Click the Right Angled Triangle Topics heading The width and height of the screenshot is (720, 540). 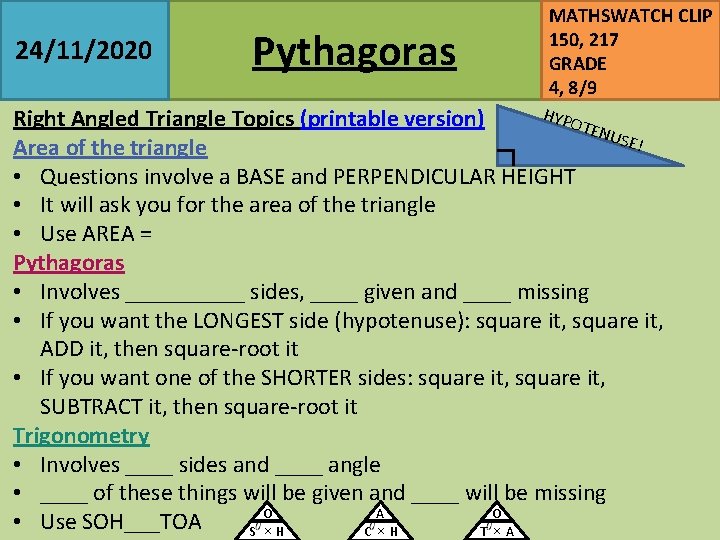(154, 119)
